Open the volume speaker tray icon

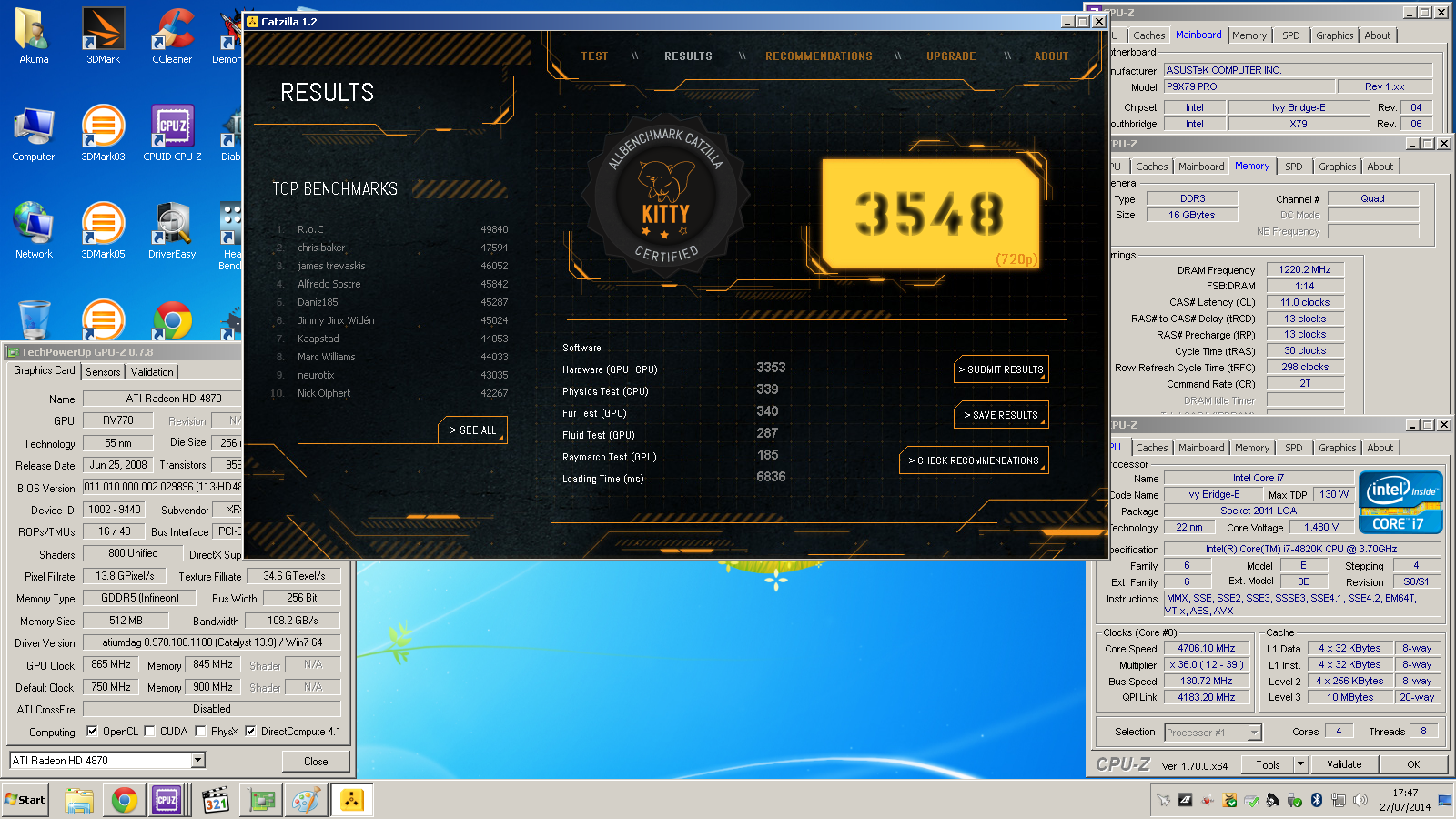click(x=1360, y=800)
